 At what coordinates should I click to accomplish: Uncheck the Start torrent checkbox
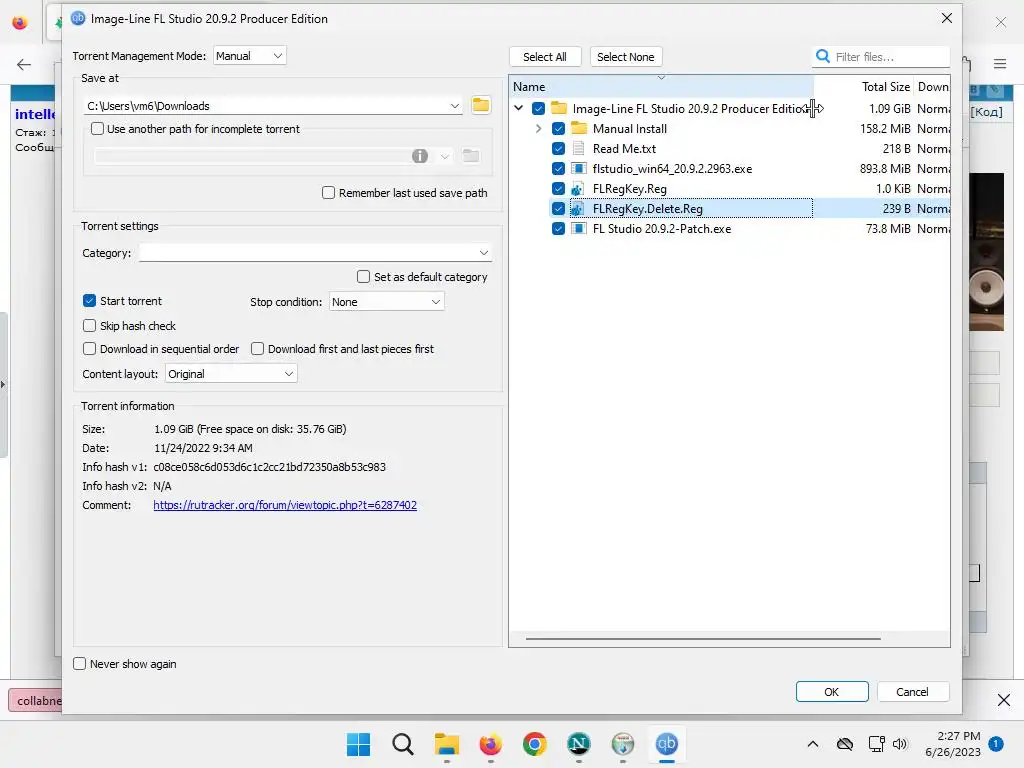[89, 300]
